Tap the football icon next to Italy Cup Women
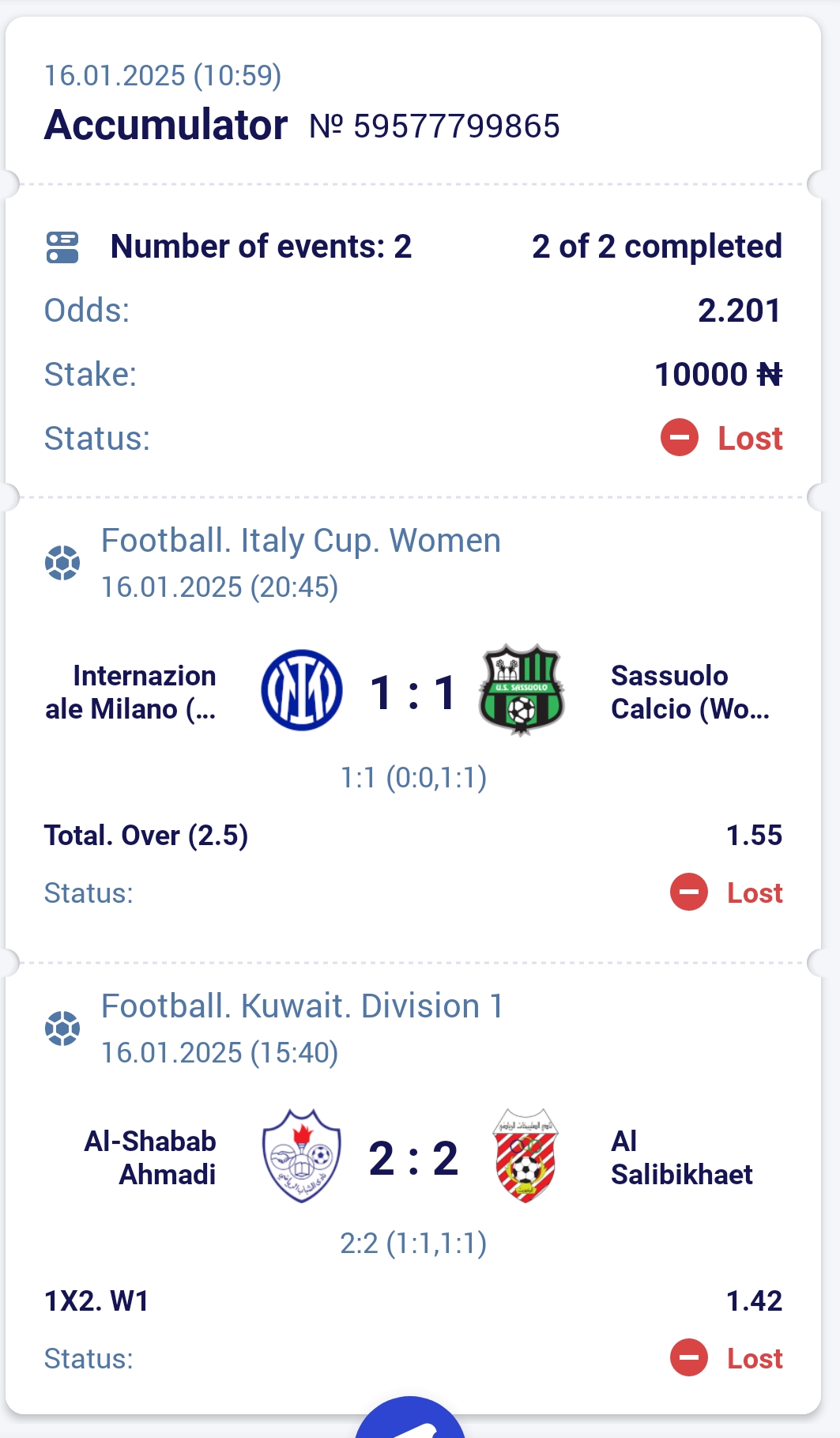Image resolution: width=840 pixels, height=1438 pixels. pyautogui.click(x=62, y=563)
